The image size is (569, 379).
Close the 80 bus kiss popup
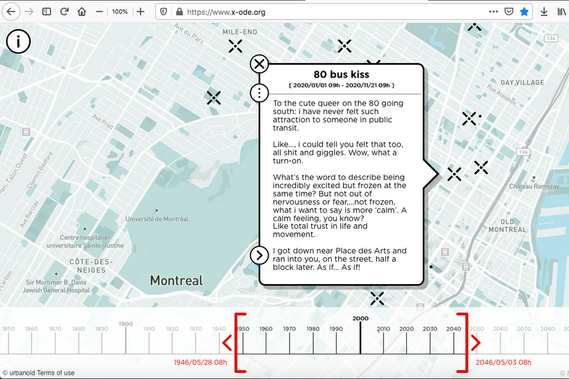(x=259, y=64)
